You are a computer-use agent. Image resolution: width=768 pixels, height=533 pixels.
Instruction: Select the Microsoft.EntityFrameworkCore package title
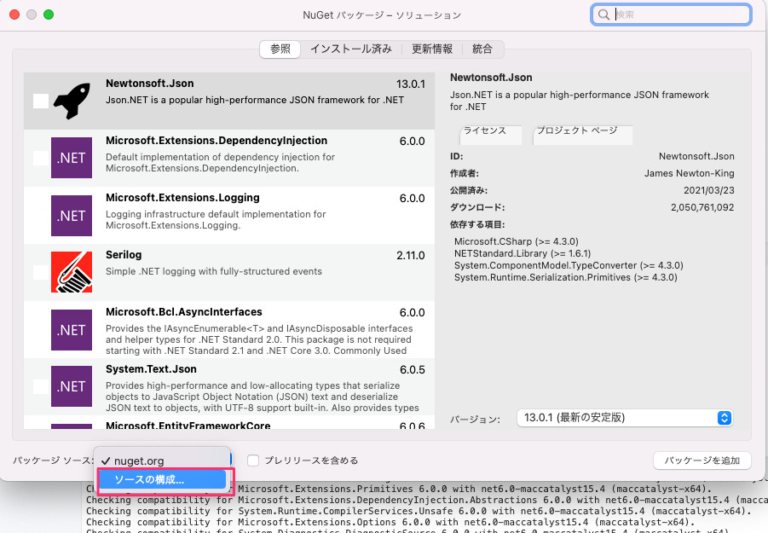coord(188,425)
